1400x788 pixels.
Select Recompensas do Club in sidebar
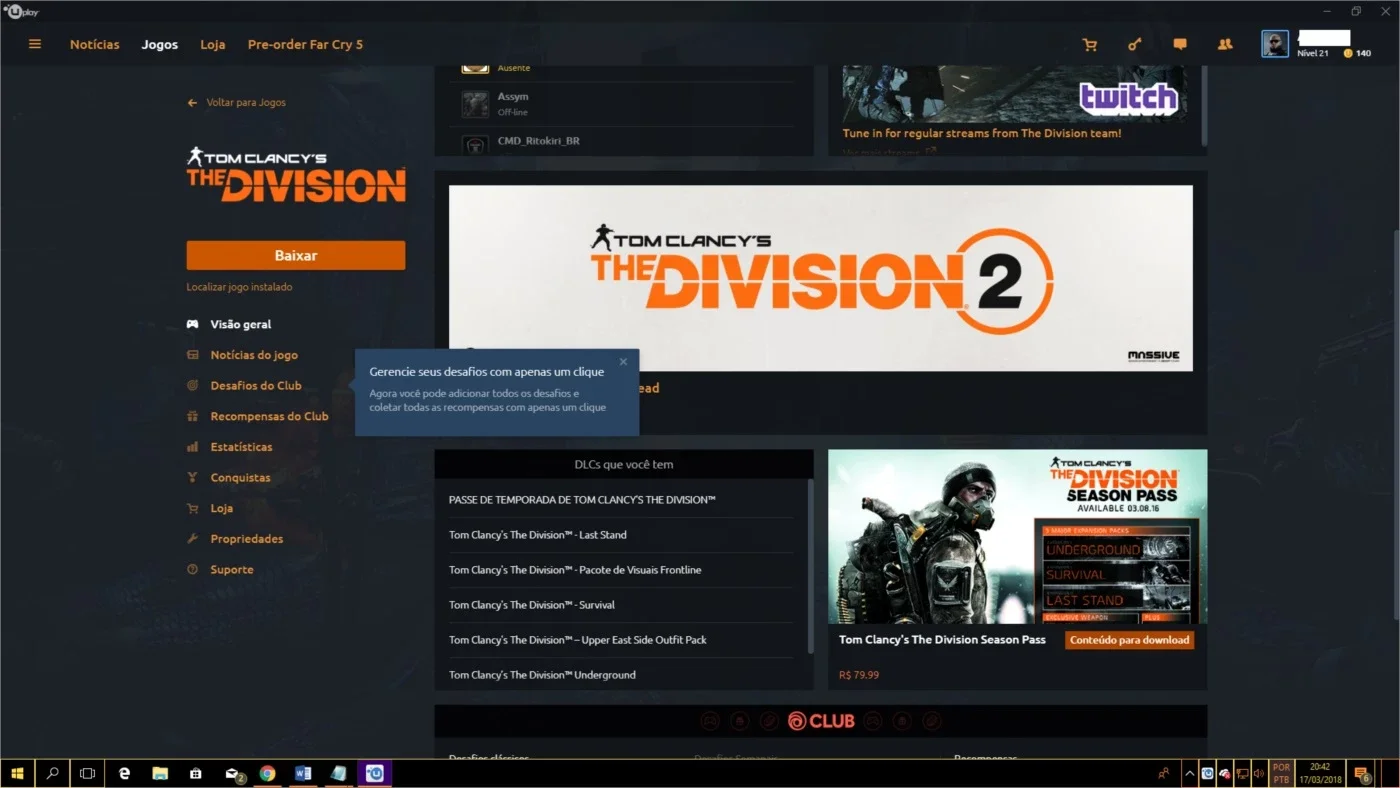coord(269,416)
